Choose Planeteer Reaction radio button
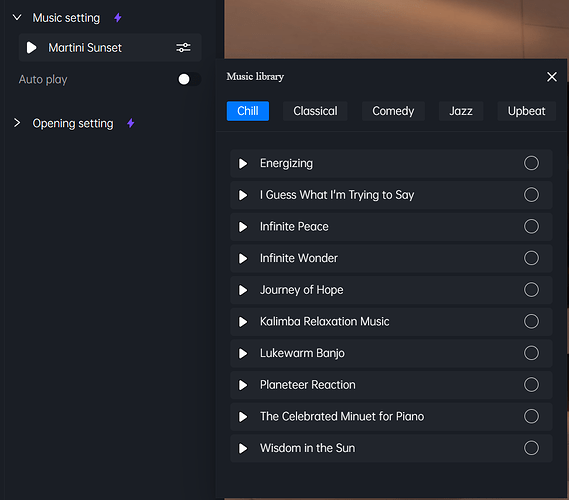This screenshot has height=500, width=569. click(x=531, y=385)
